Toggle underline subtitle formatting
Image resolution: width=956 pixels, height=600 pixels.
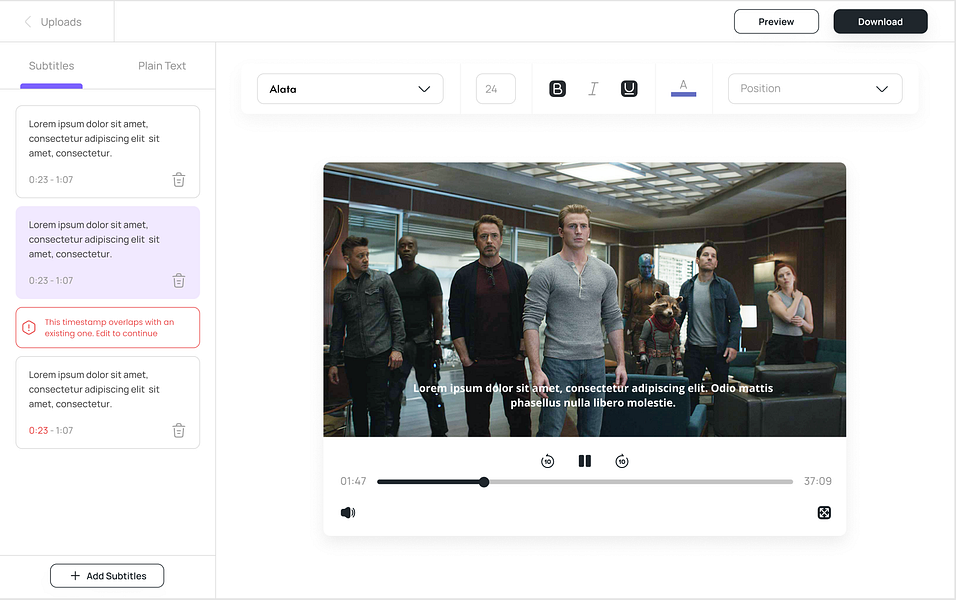click(629, 89)
